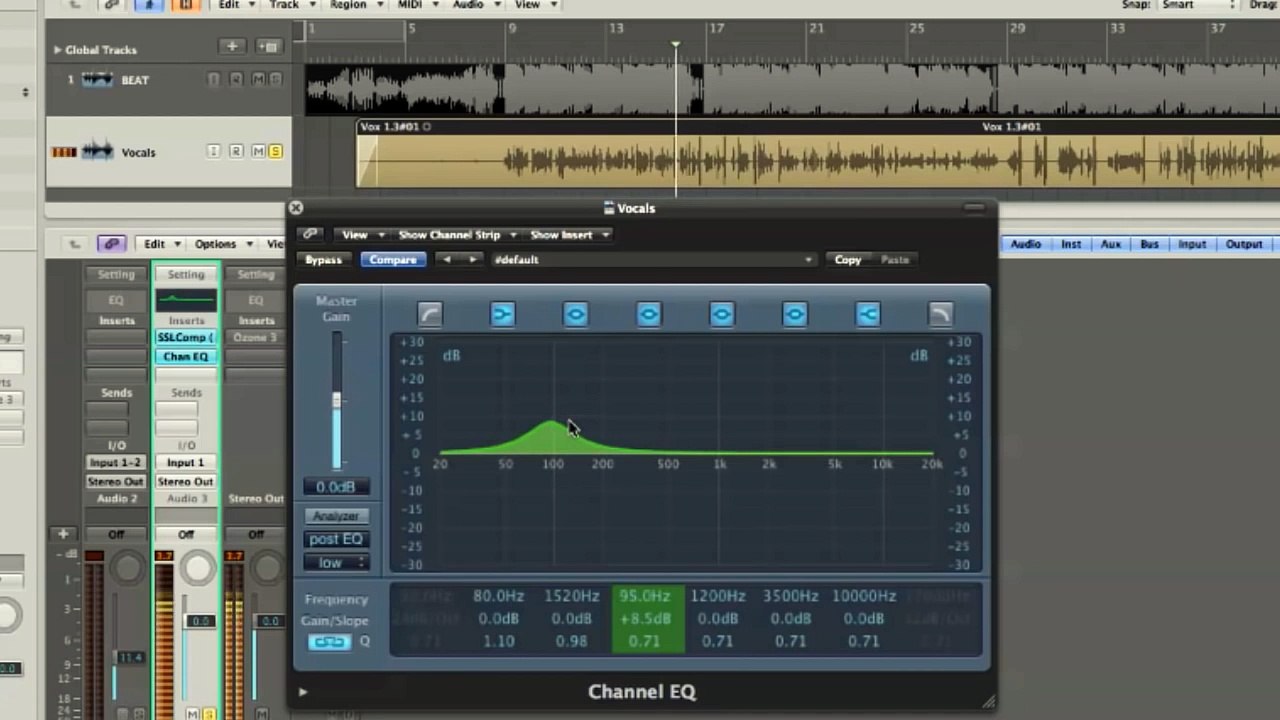Toggle the high shelf band icon

(x=867, y=315)
